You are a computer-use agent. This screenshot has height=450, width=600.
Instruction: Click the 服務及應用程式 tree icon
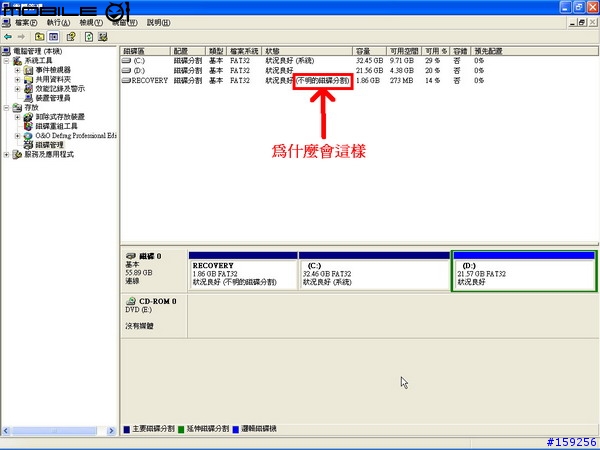17,154
